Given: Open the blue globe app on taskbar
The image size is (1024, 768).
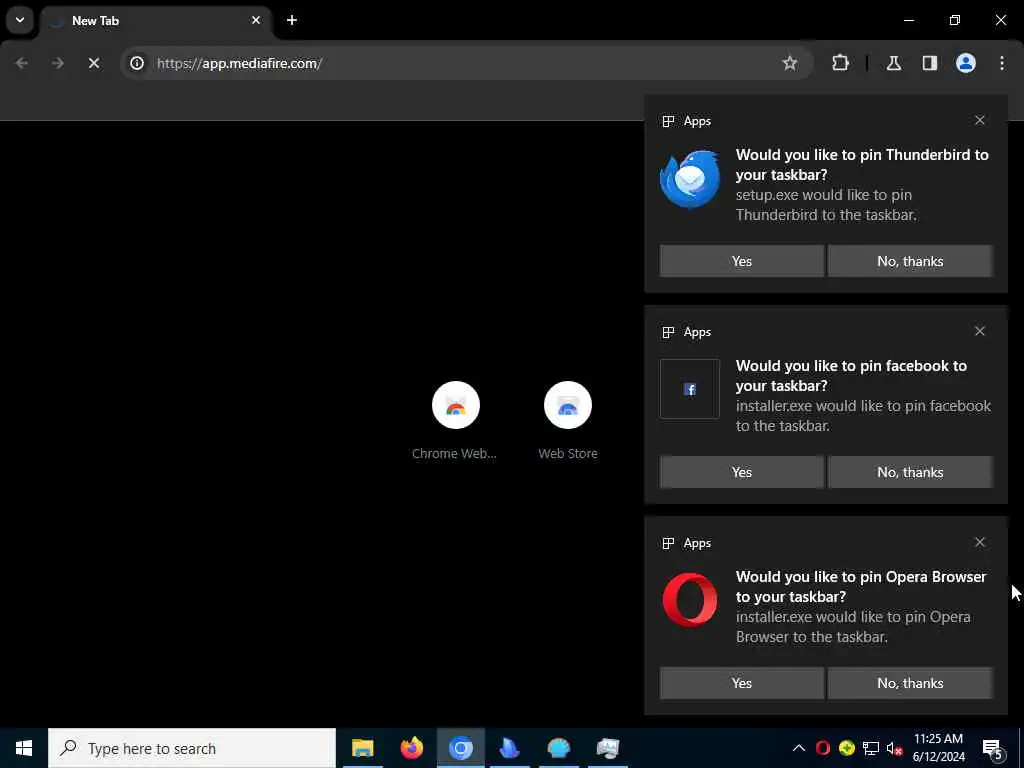Looking at the screenshot, I should click(x=558, y=748).
